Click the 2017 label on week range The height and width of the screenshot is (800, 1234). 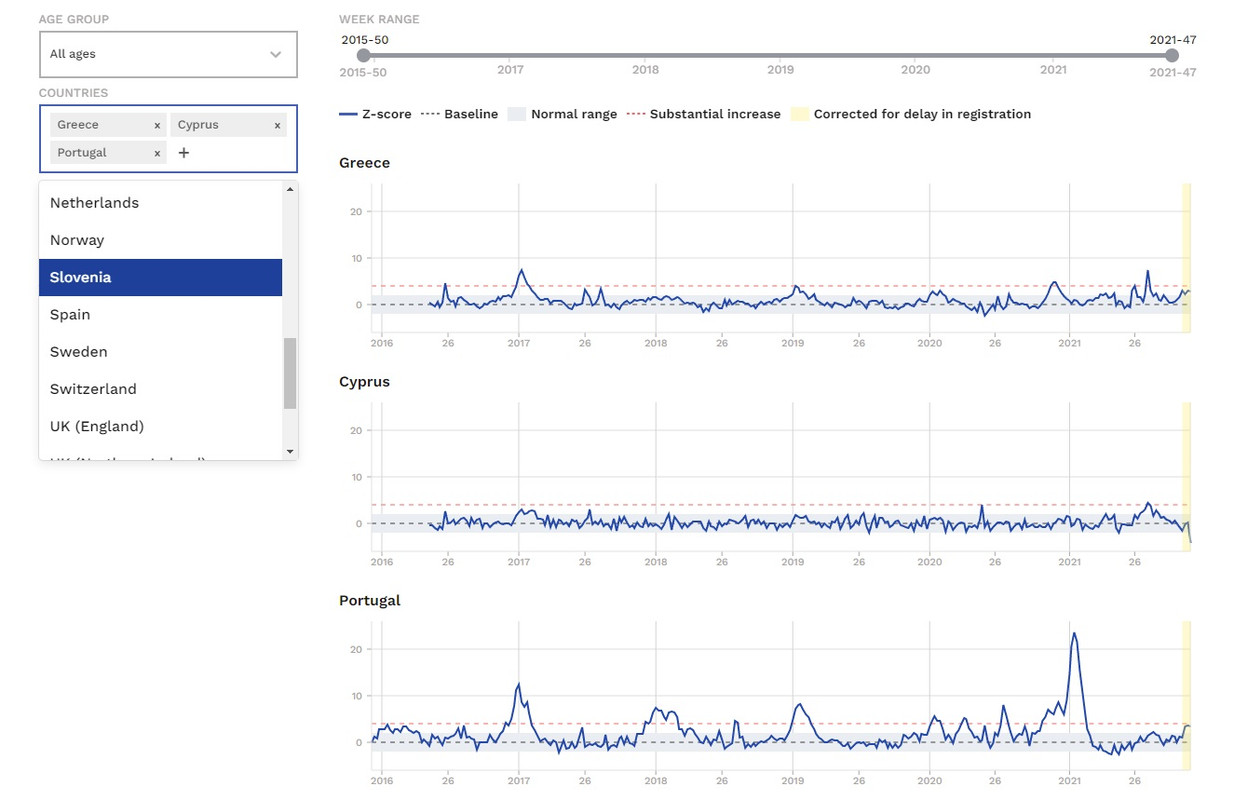pos(510,70)
